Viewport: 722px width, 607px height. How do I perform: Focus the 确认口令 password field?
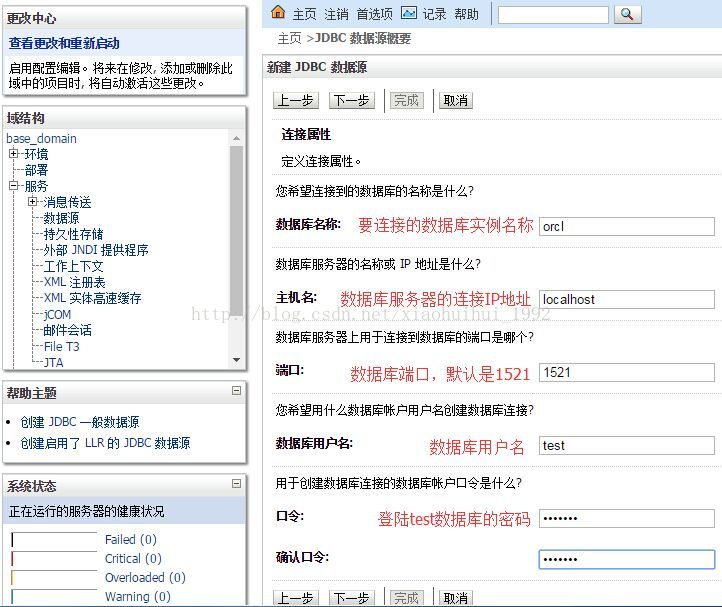click(x=627, y=559)
